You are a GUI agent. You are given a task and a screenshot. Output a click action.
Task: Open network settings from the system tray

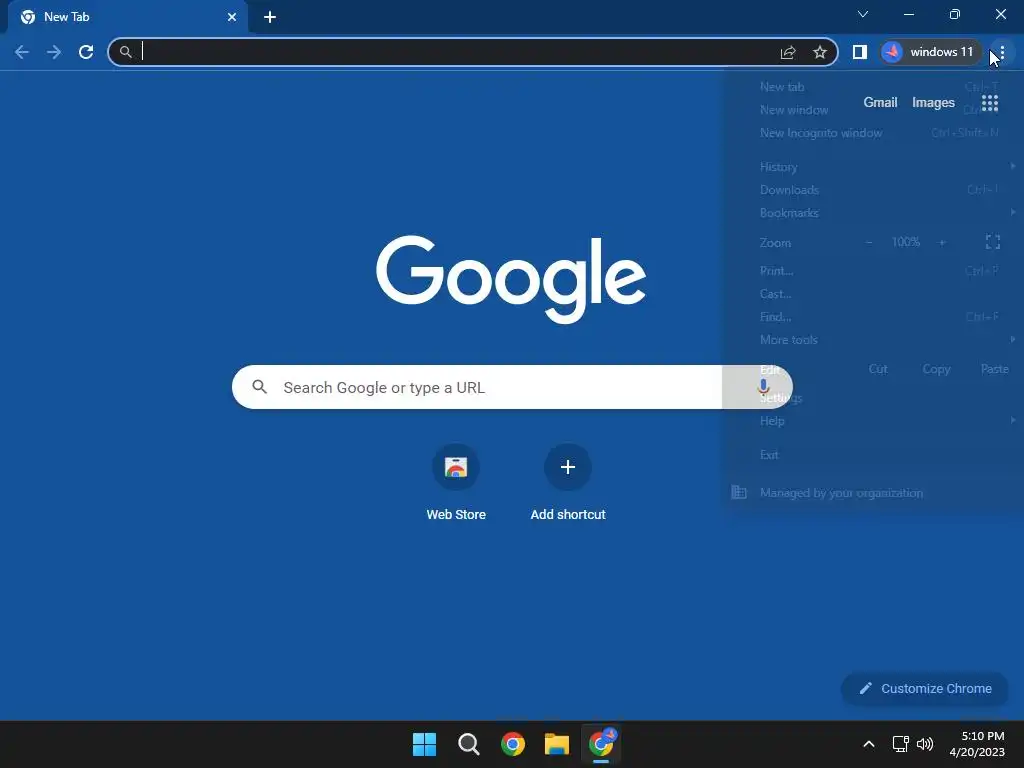point(901,744)
